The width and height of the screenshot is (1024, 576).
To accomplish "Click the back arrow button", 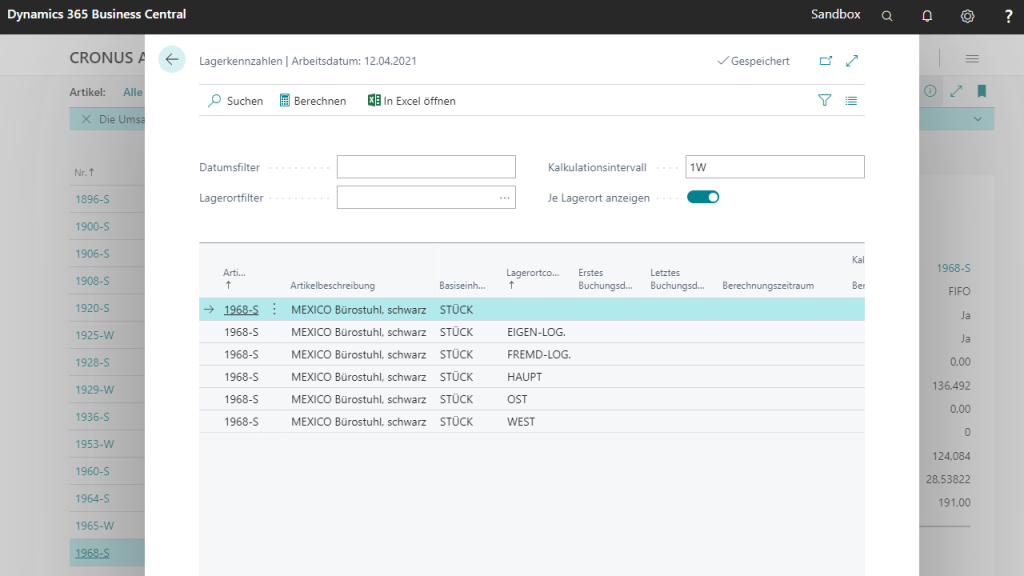I will coord(172,60).
